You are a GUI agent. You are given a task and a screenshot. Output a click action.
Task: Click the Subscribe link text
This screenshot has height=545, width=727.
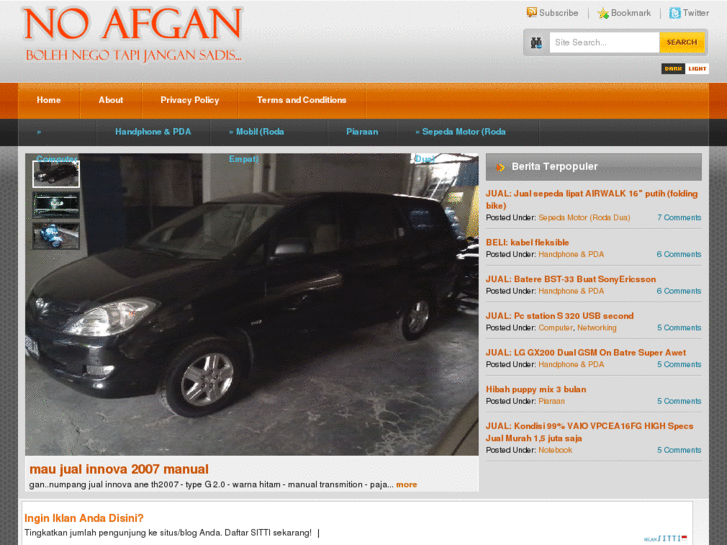tap(559, 13)
